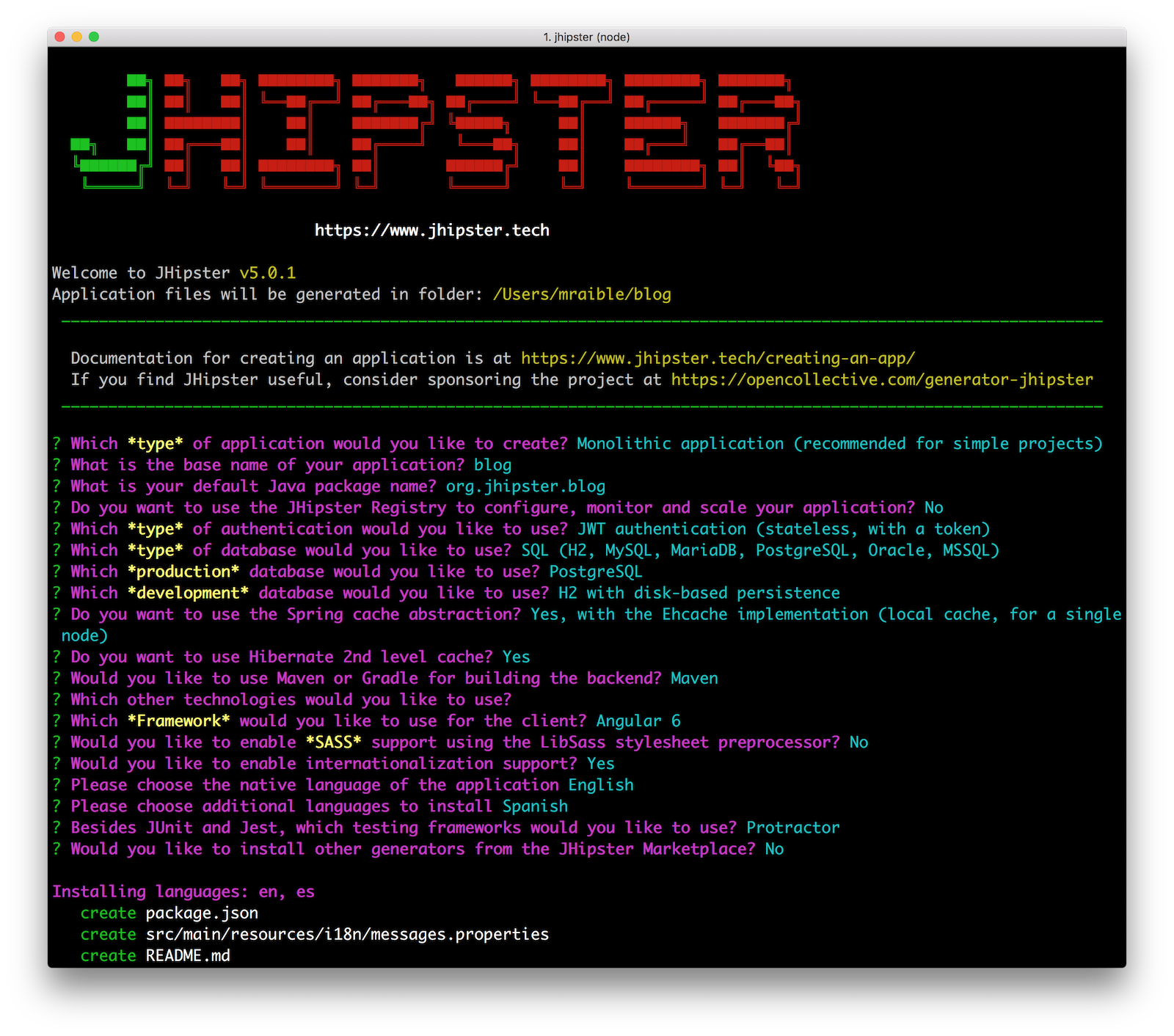Click the 'No' answer for SASS support
The width and height of the screenshot is (1174, 1036).
tap(859, 743)
